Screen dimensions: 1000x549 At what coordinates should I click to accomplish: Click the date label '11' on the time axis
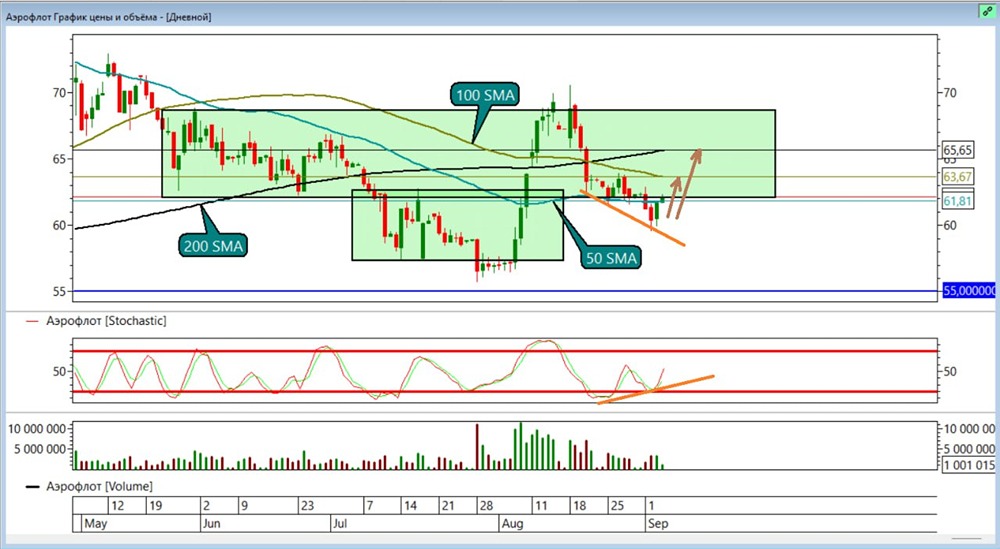541,506
